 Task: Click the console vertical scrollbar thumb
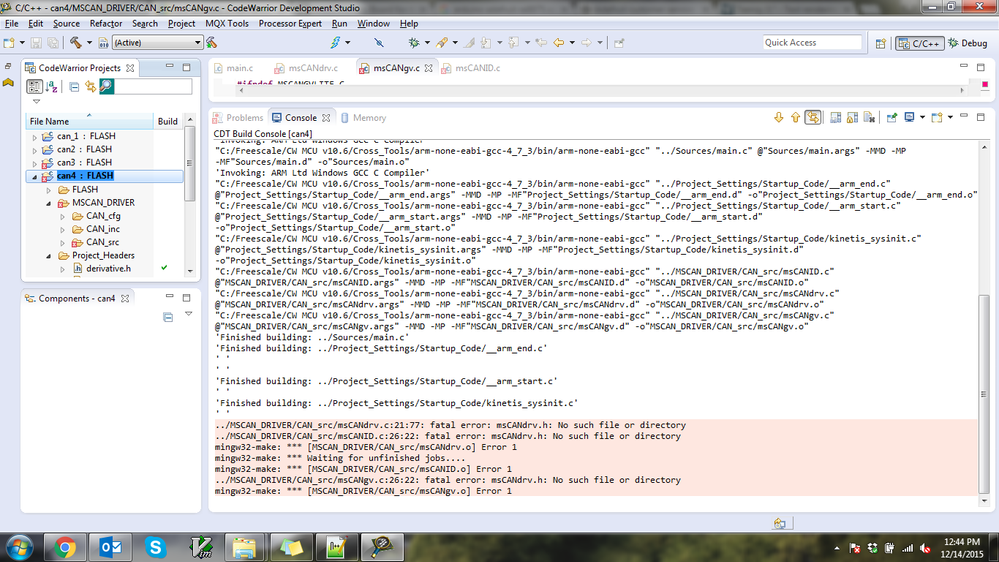click(x=984, y=394)
